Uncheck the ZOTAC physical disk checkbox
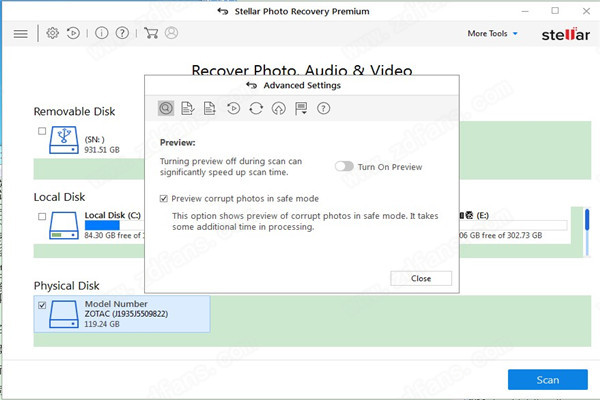Screen dimensions: 600x400 coord(41,305)
